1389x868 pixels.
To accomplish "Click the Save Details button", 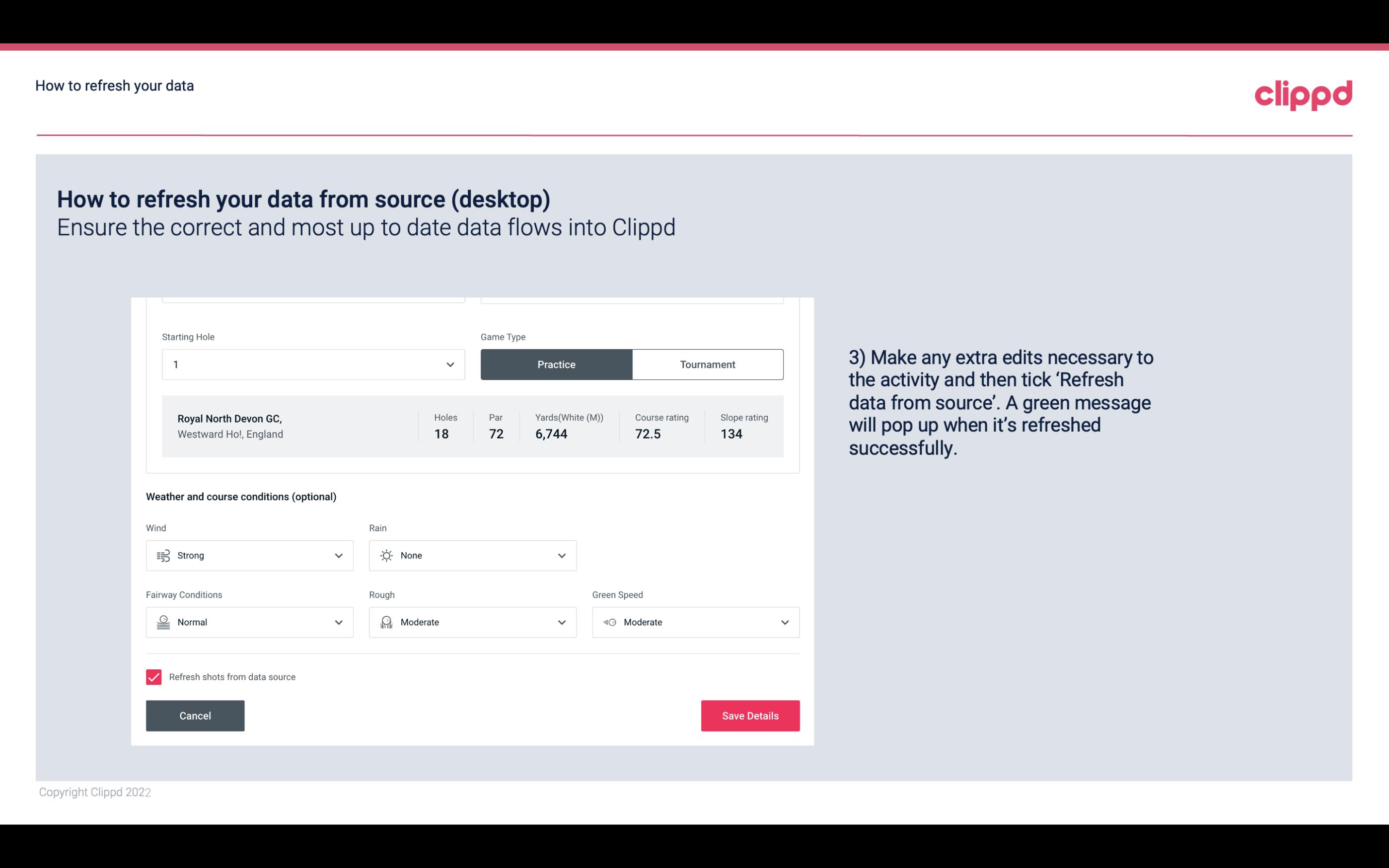I will [750, 715].
